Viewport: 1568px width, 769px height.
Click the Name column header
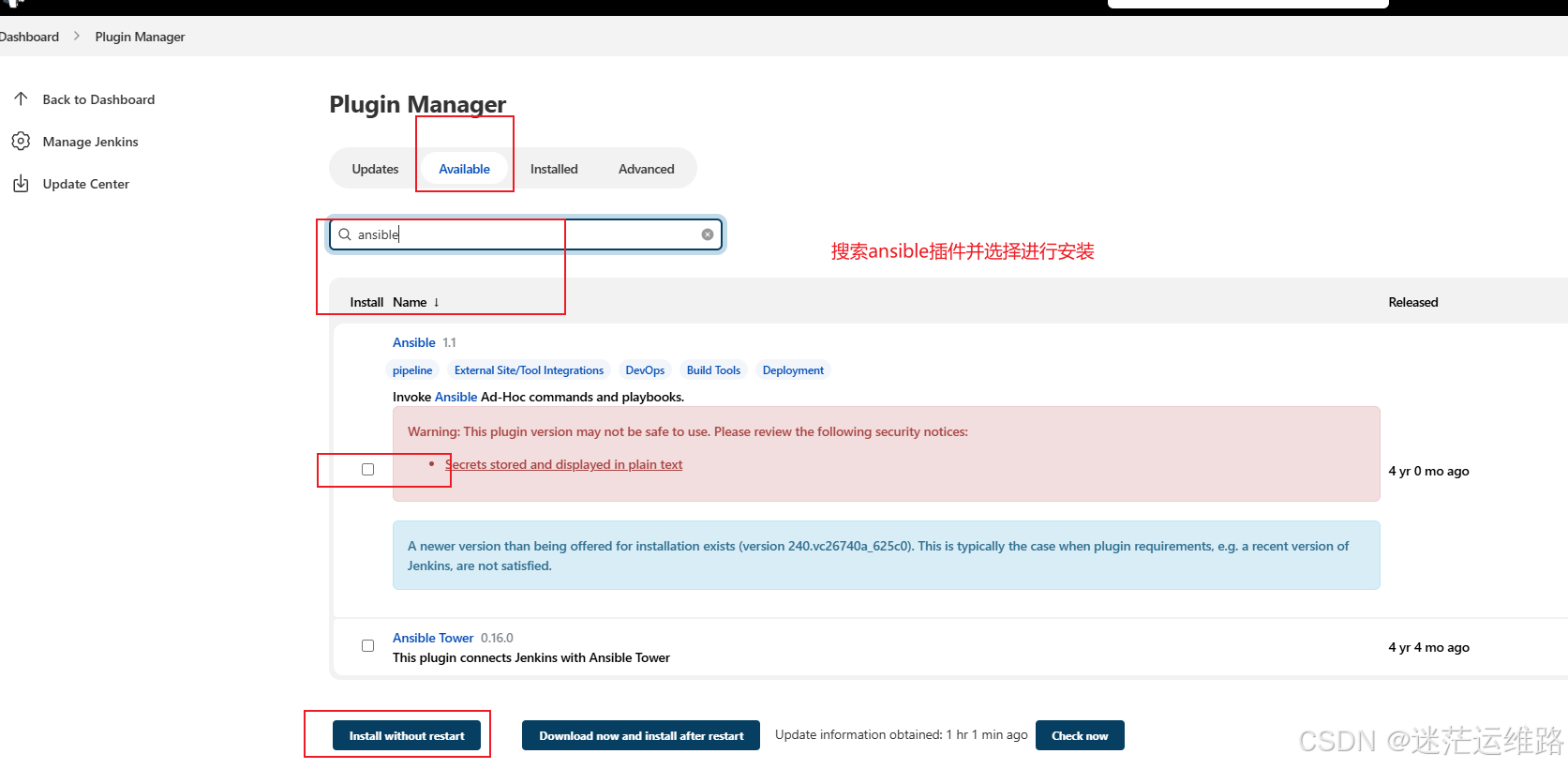[410, 302]
